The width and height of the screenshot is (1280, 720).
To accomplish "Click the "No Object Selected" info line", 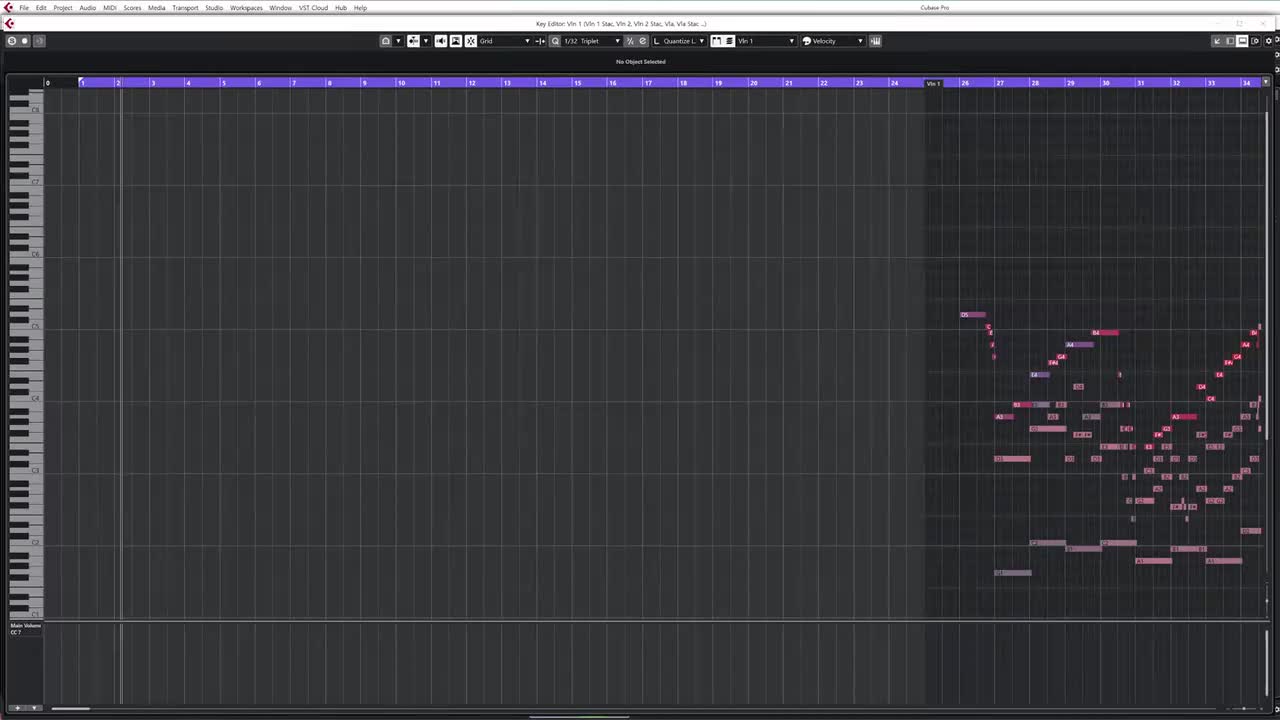I will click(x=640, y=62).
